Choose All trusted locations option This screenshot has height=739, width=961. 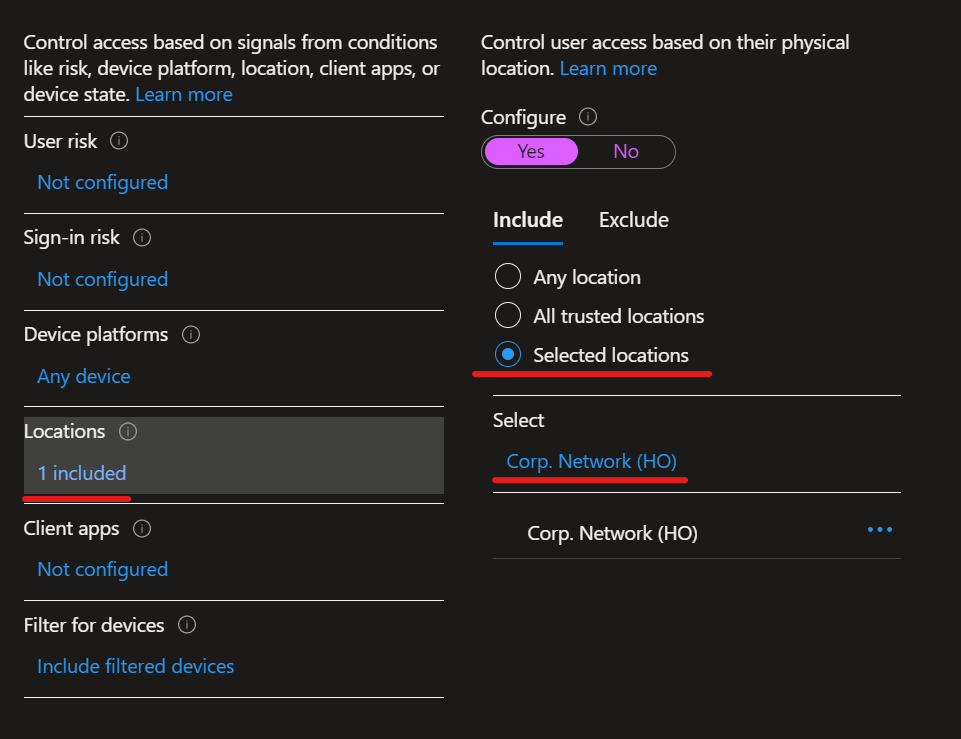pos(508,316)
